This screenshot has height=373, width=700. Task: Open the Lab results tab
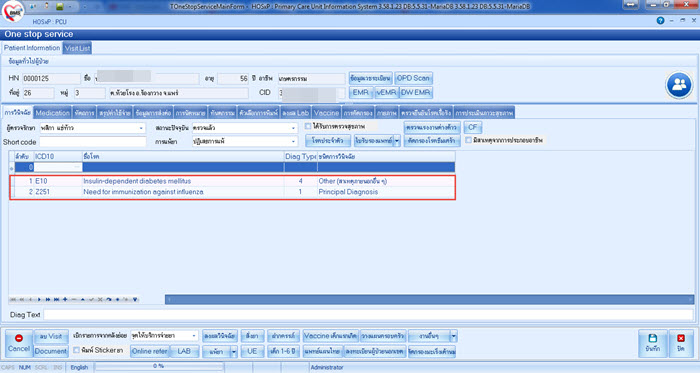(x=296, y=113)
